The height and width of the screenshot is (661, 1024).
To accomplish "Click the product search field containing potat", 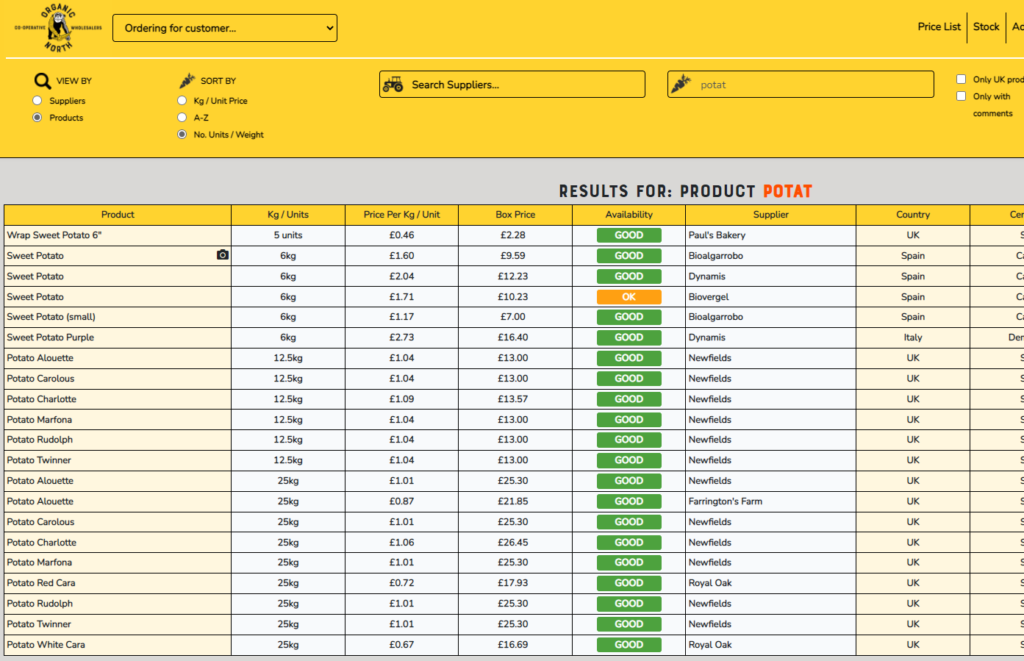I will click(x=801, y=84).
